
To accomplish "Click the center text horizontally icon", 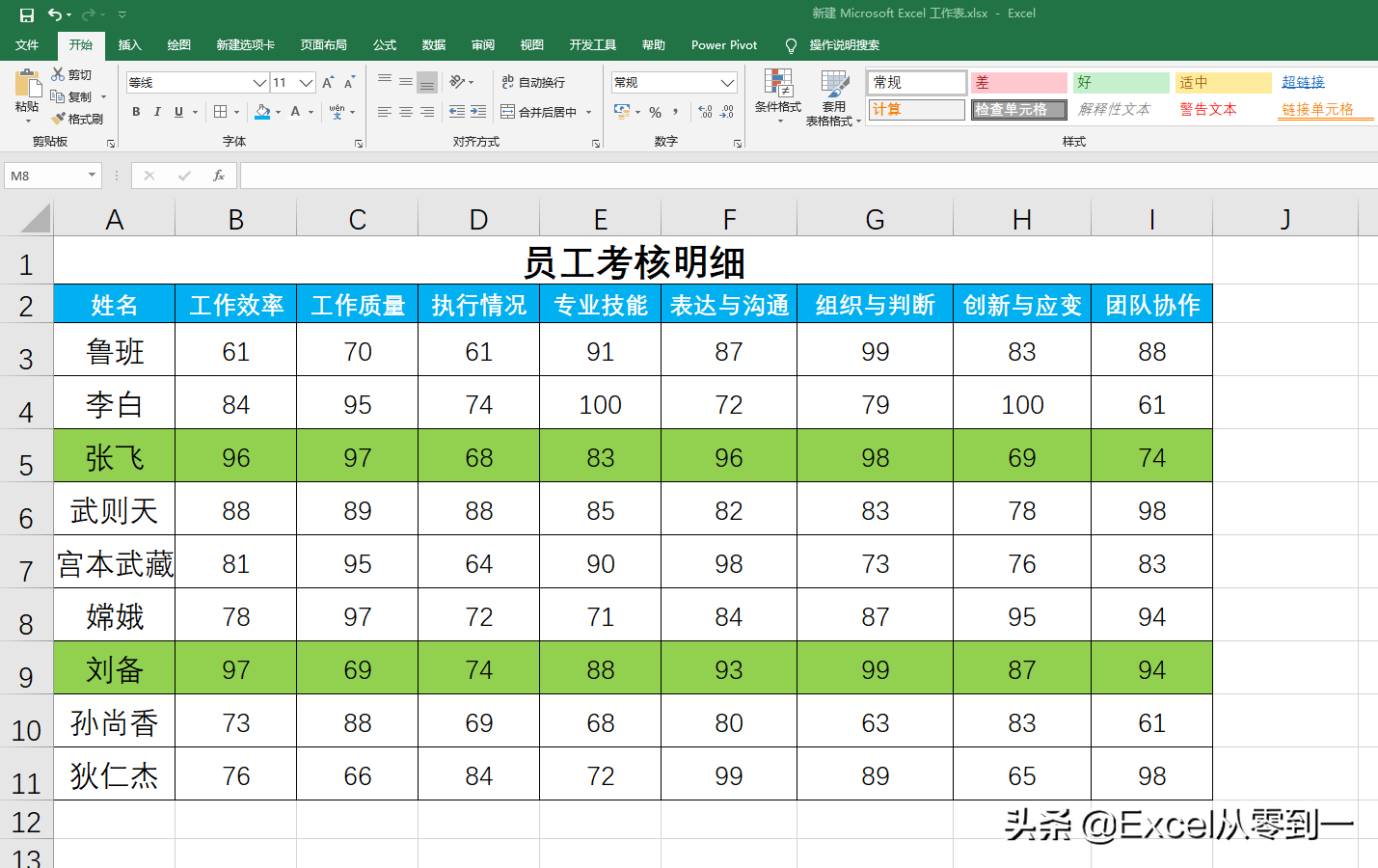I will click(406, 112).
